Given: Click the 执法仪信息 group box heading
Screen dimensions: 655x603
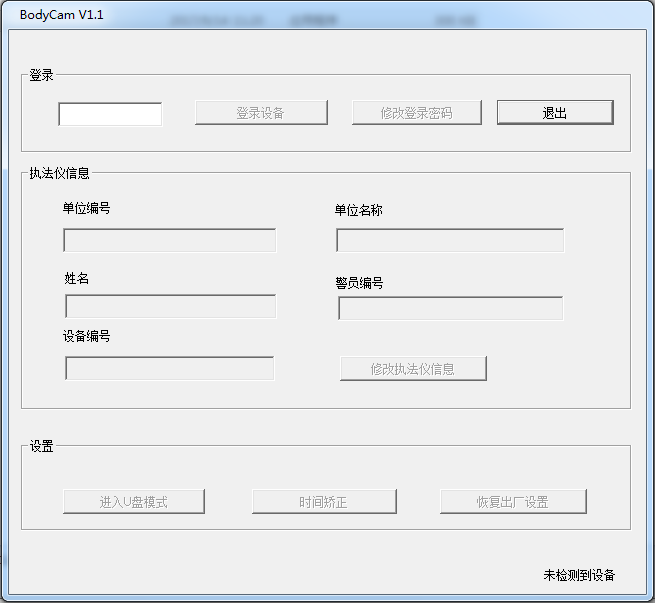Looking at the screenshot, I should tap(59, 173).
